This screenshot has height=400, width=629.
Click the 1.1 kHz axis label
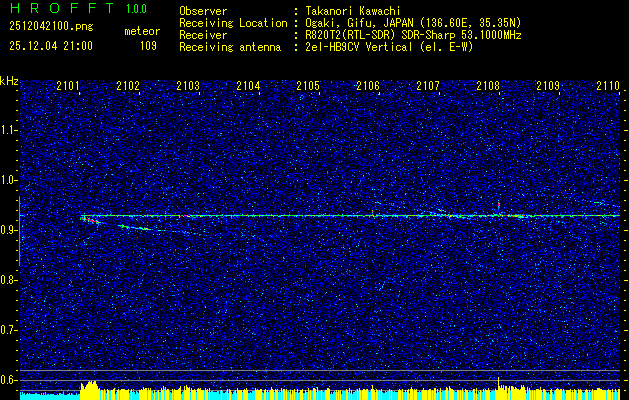(8, 130)
